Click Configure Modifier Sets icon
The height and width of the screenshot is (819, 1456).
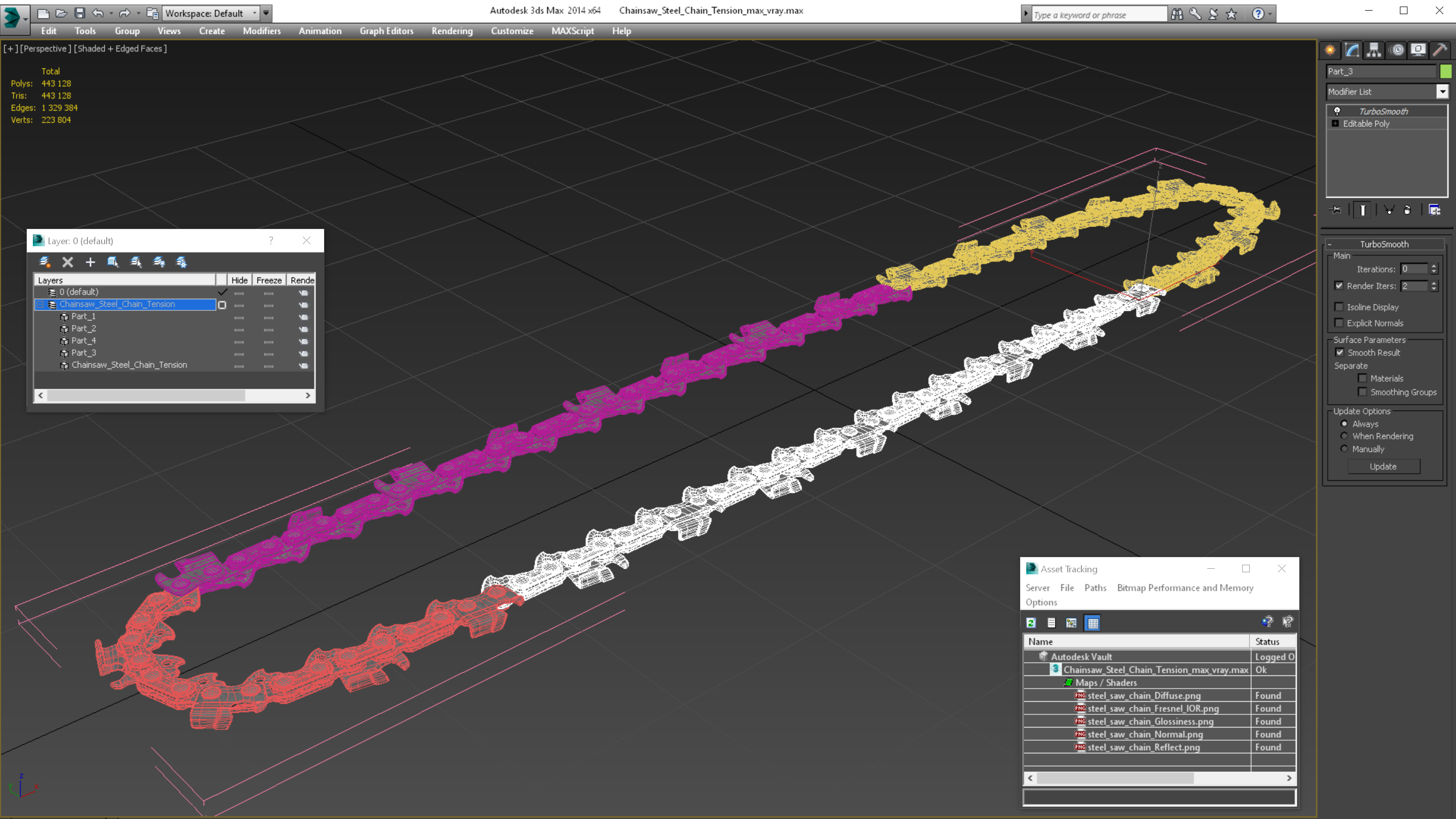click(1435, 210)
